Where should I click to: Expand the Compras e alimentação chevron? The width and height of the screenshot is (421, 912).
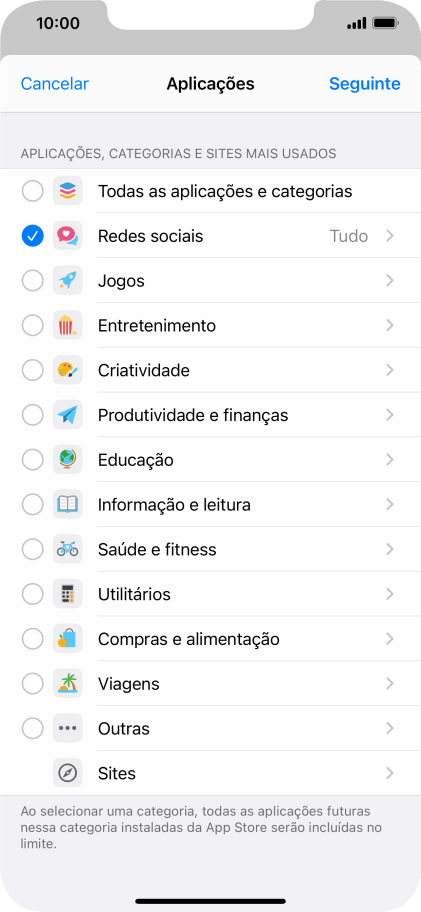[x=390, y=639]
